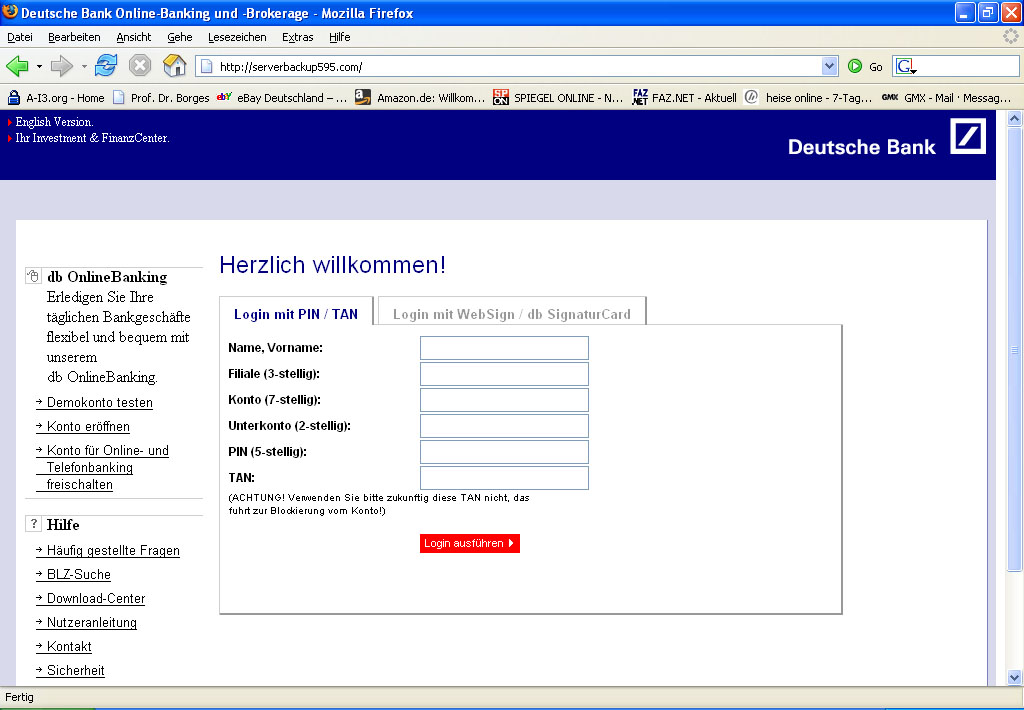Viewport: 1024px width, 710px height.
Task: Open the English Version link
Action: click(54, 122)
